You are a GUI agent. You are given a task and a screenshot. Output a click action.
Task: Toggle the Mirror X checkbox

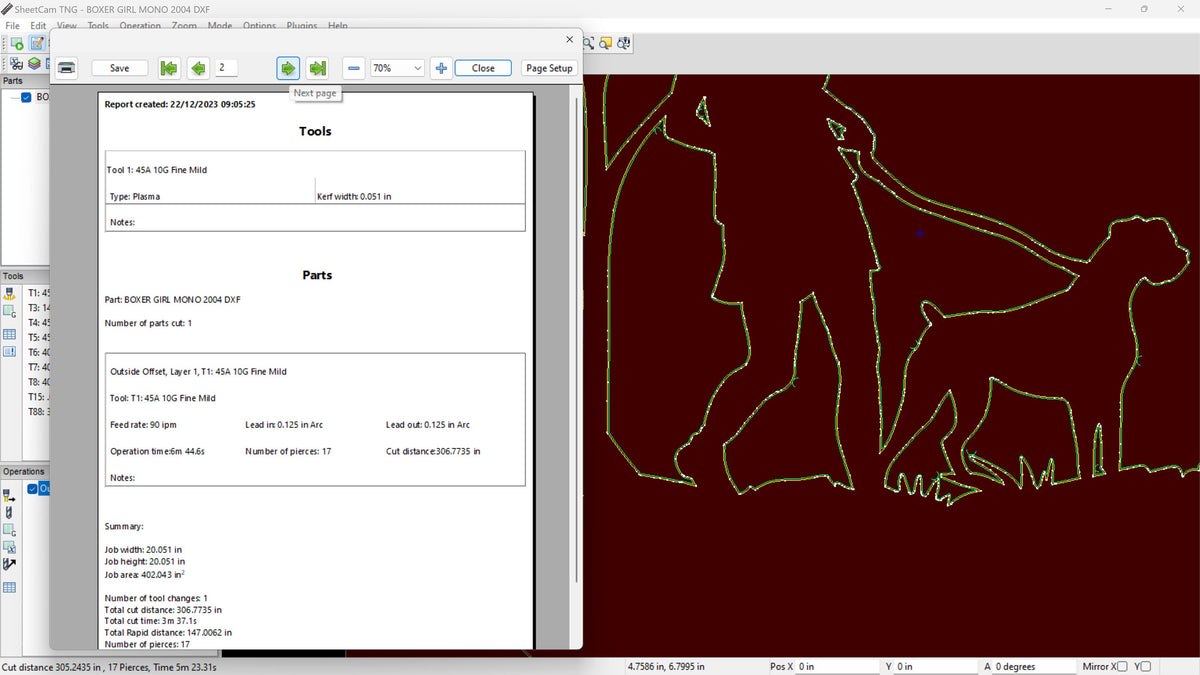click(x=1122, y=666)
